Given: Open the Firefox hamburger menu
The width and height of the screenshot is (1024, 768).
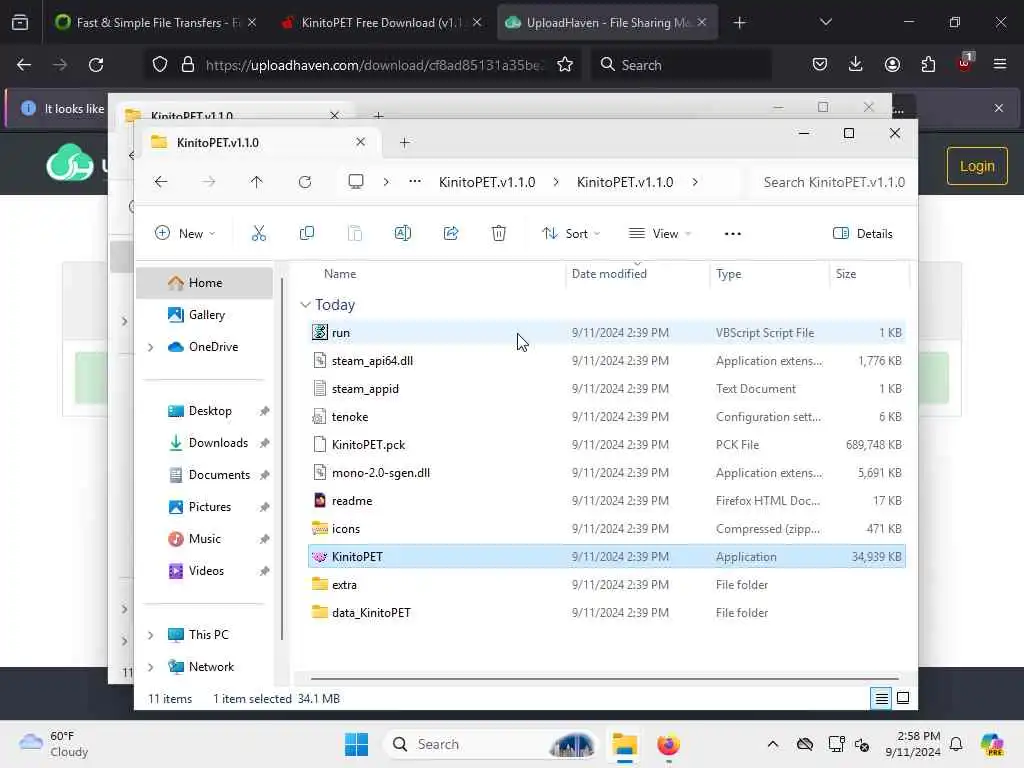Looking at the screenshot, I should click(x=1000, y=65).
